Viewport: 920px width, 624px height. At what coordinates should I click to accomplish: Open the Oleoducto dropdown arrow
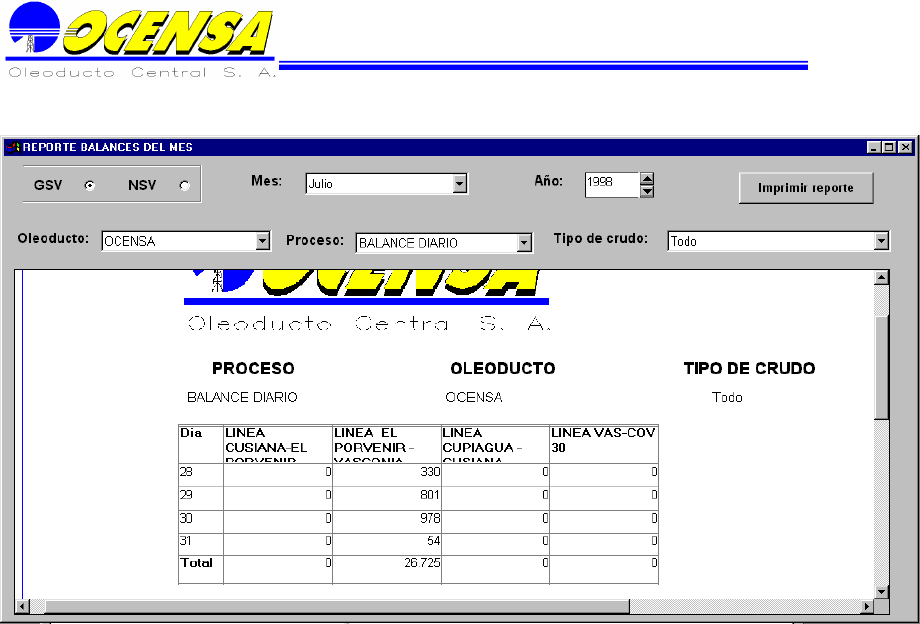pos(262,241)
